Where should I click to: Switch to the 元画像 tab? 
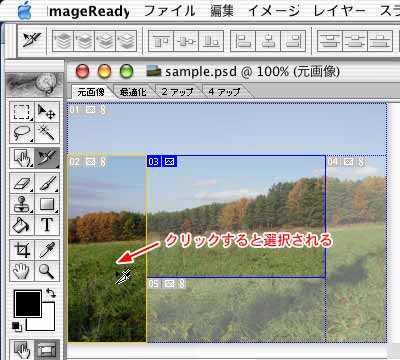click(91, 92)
